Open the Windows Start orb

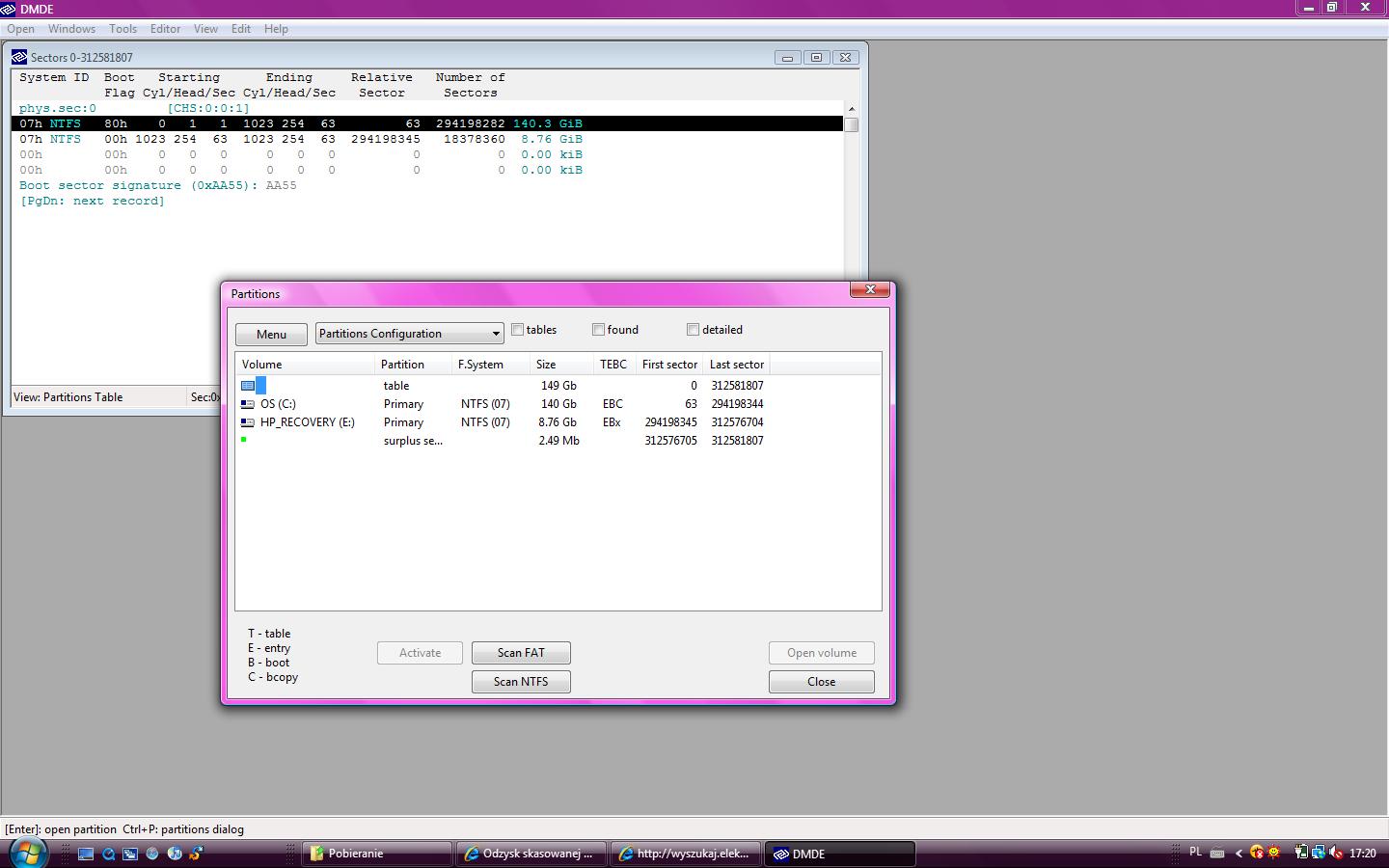pyautogui.click(x=27, y=853)
